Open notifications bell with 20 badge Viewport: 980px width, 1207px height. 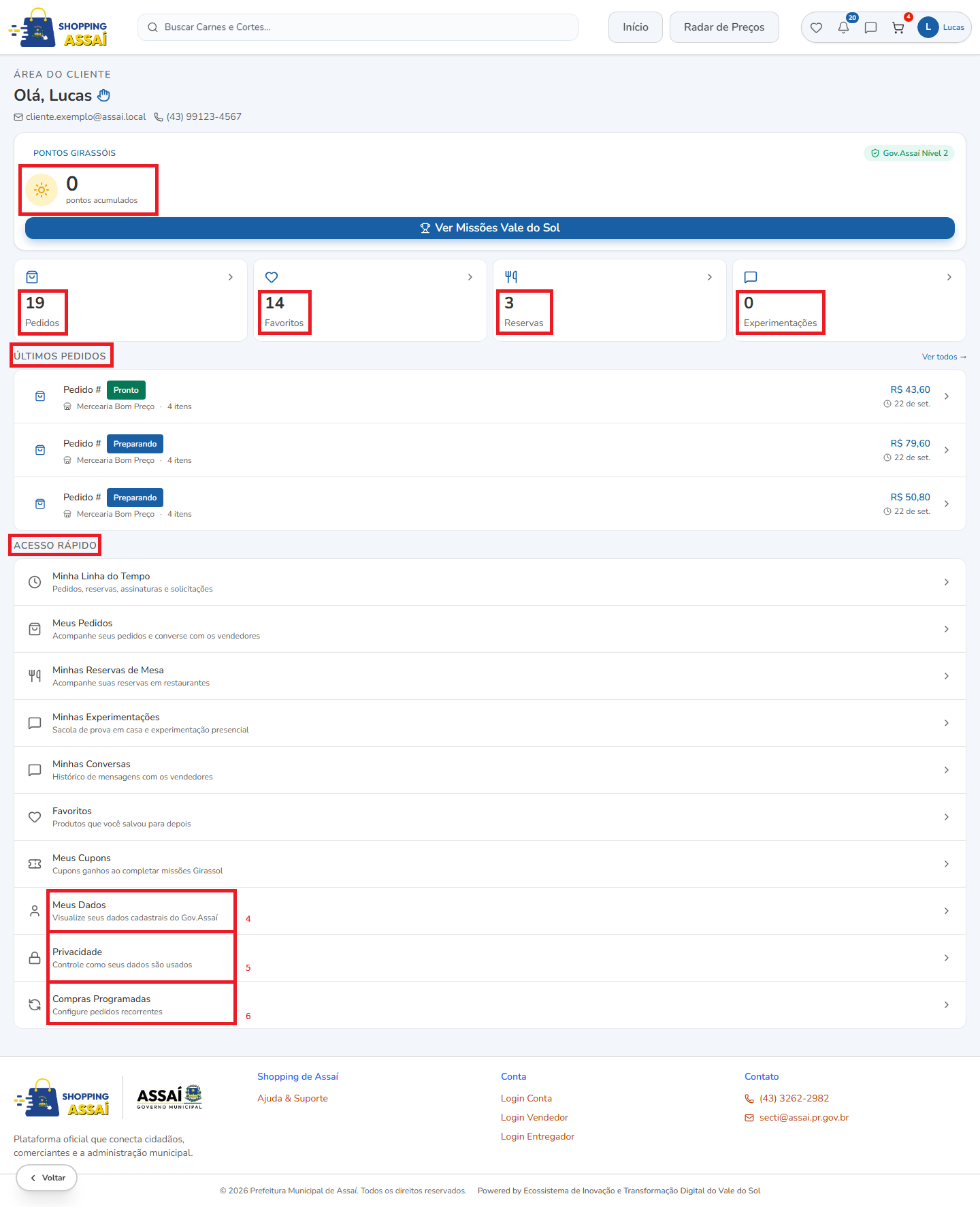(x=843, y=27)
